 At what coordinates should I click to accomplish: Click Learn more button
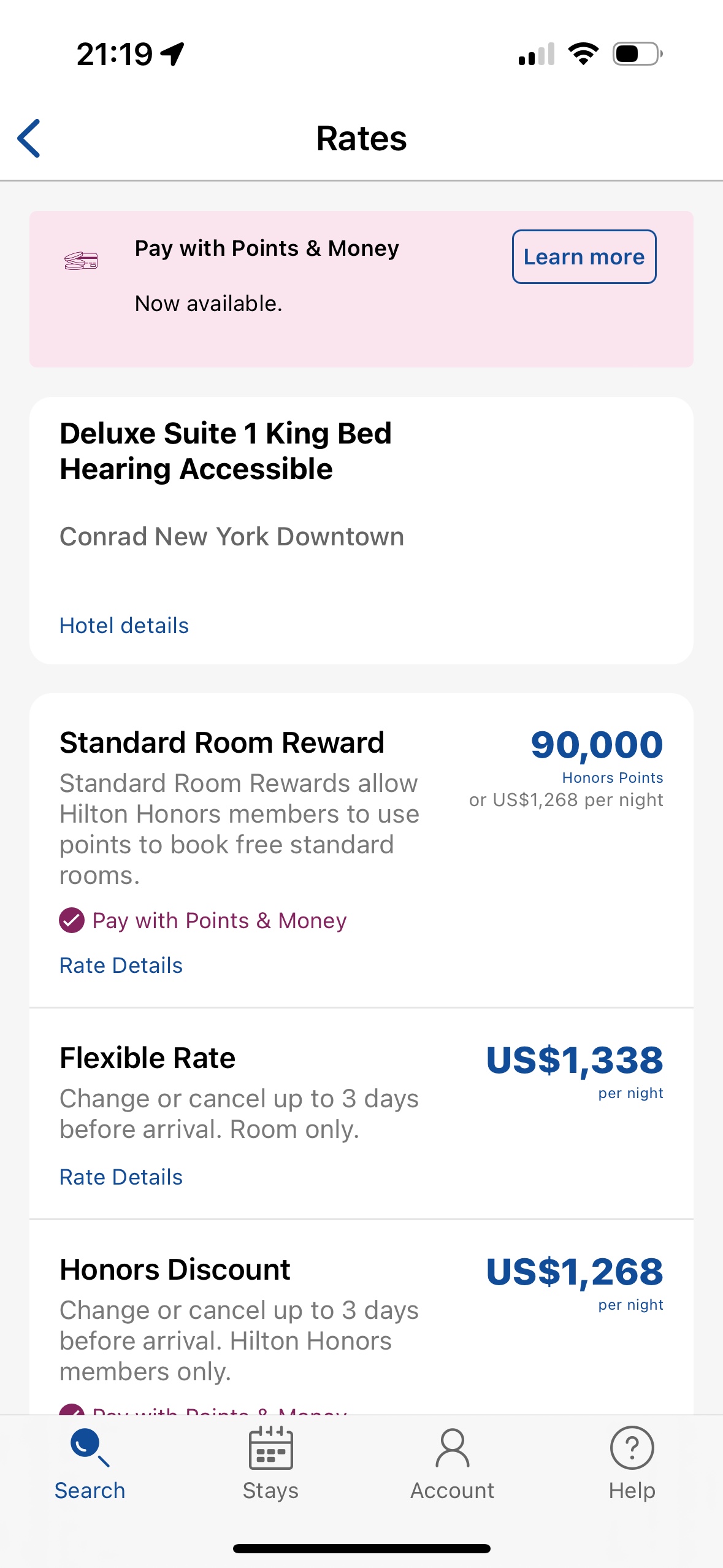[x=584, y=256]
